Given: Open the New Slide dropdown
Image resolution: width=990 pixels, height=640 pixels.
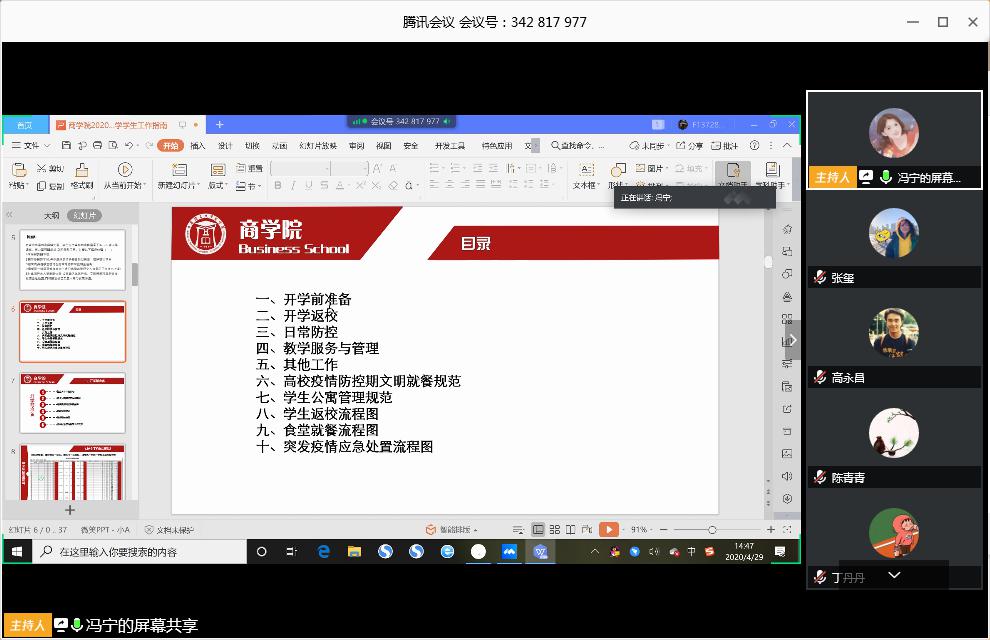Looking at the screenshot, I should coord(179,185).
